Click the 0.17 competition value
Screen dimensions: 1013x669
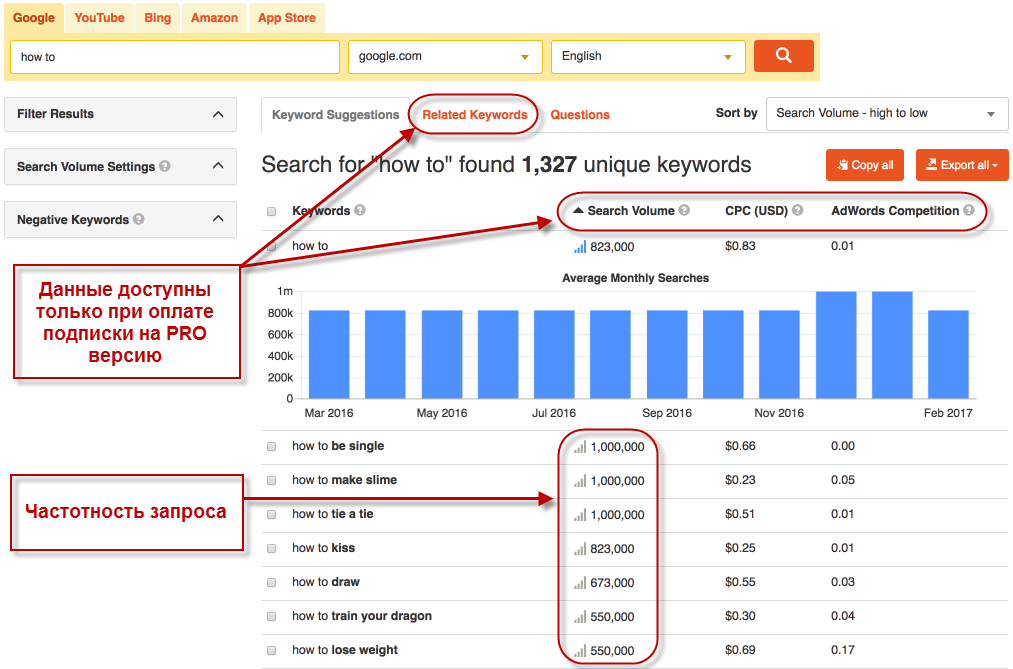(x=843, y=650)
